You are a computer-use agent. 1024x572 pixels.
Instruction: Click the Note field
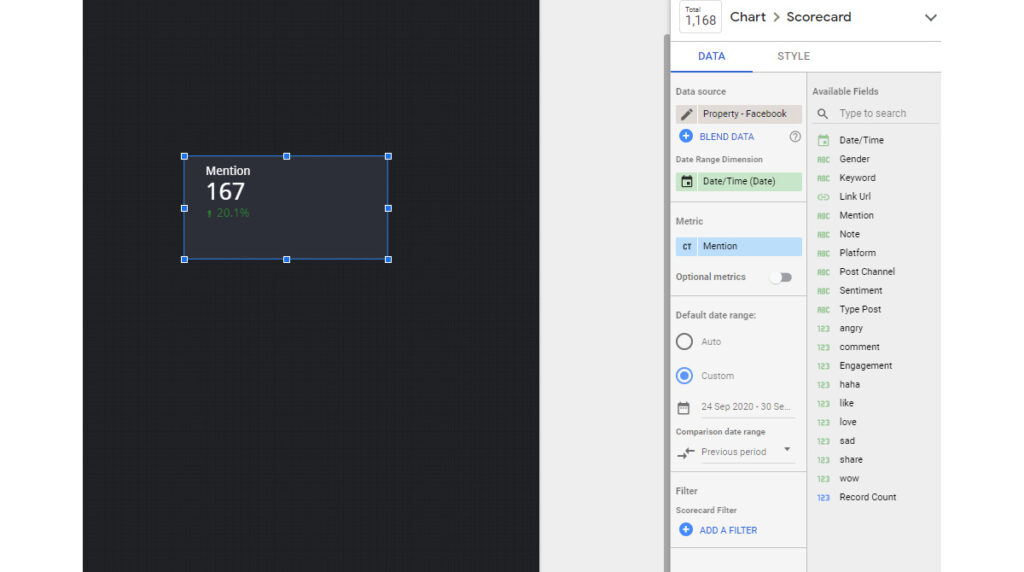(x=849, y=234)
